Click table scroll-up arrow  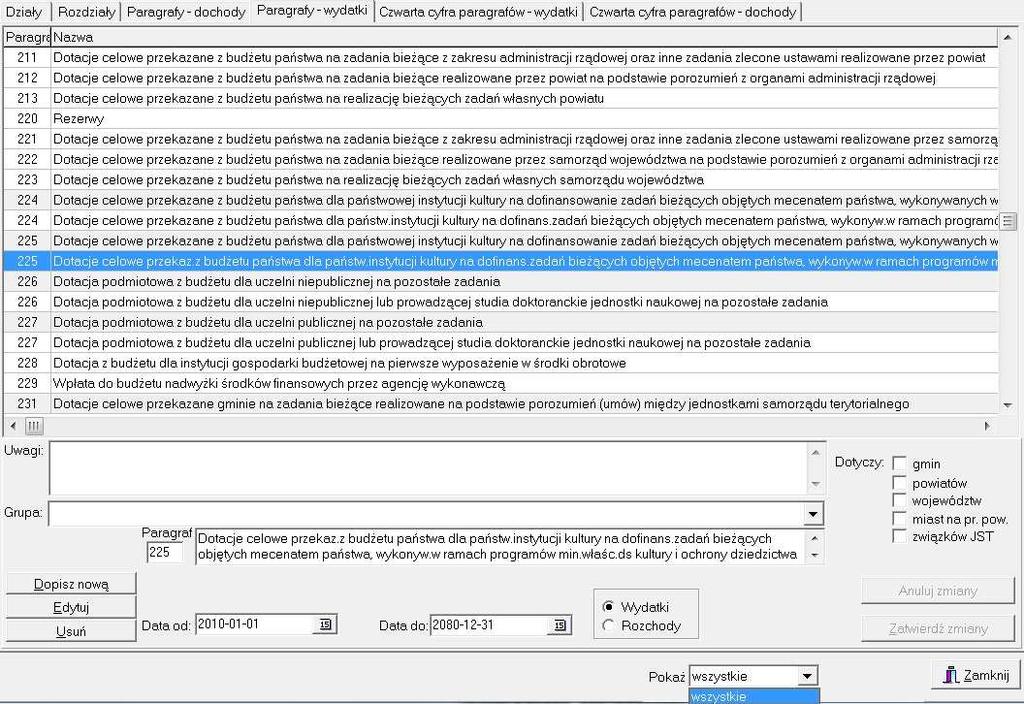click(x=1008, y=37)
